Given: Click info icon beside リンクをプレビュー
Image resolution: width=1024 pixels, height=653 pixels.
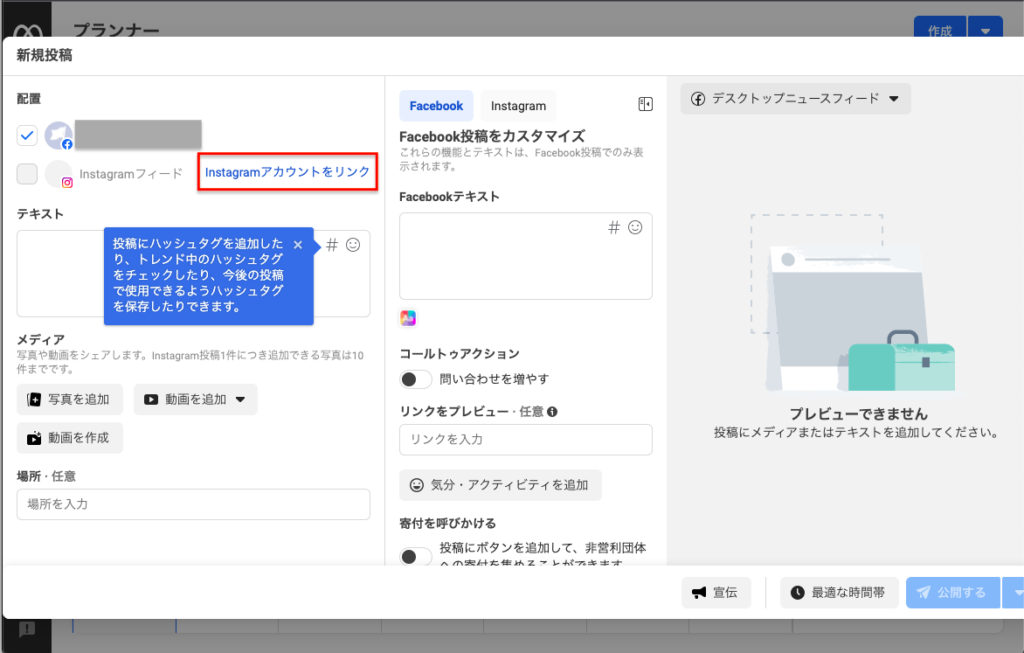Looking at the screenshot, I should point(552,411).
